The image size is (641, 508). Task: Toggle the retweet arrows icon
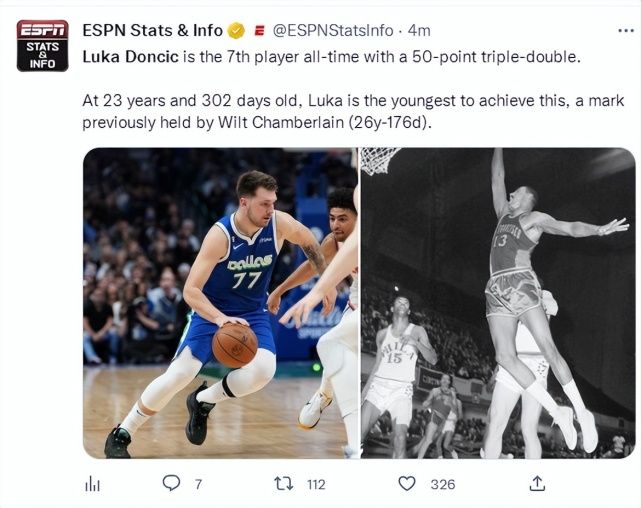[x=283, y=483]
